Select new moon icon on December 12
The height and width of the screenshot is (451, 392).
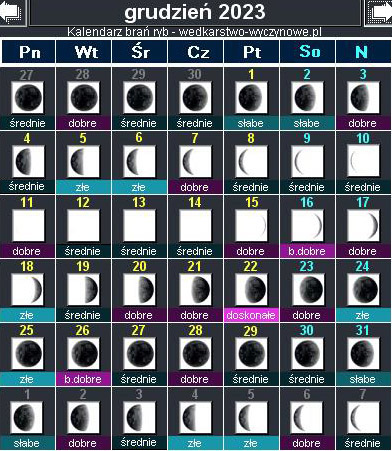coord(83,226)
